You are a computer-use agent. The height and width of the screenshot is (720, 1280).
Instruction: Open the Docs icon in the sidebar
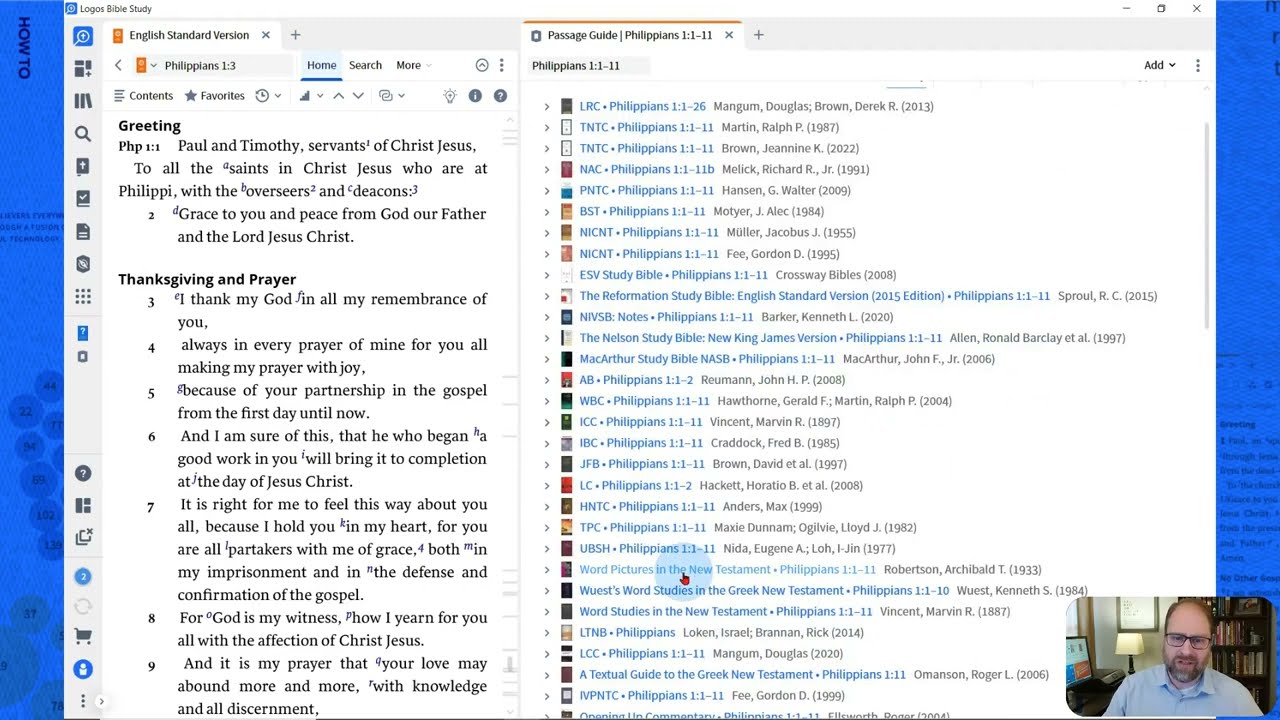[x=83, y=232]
